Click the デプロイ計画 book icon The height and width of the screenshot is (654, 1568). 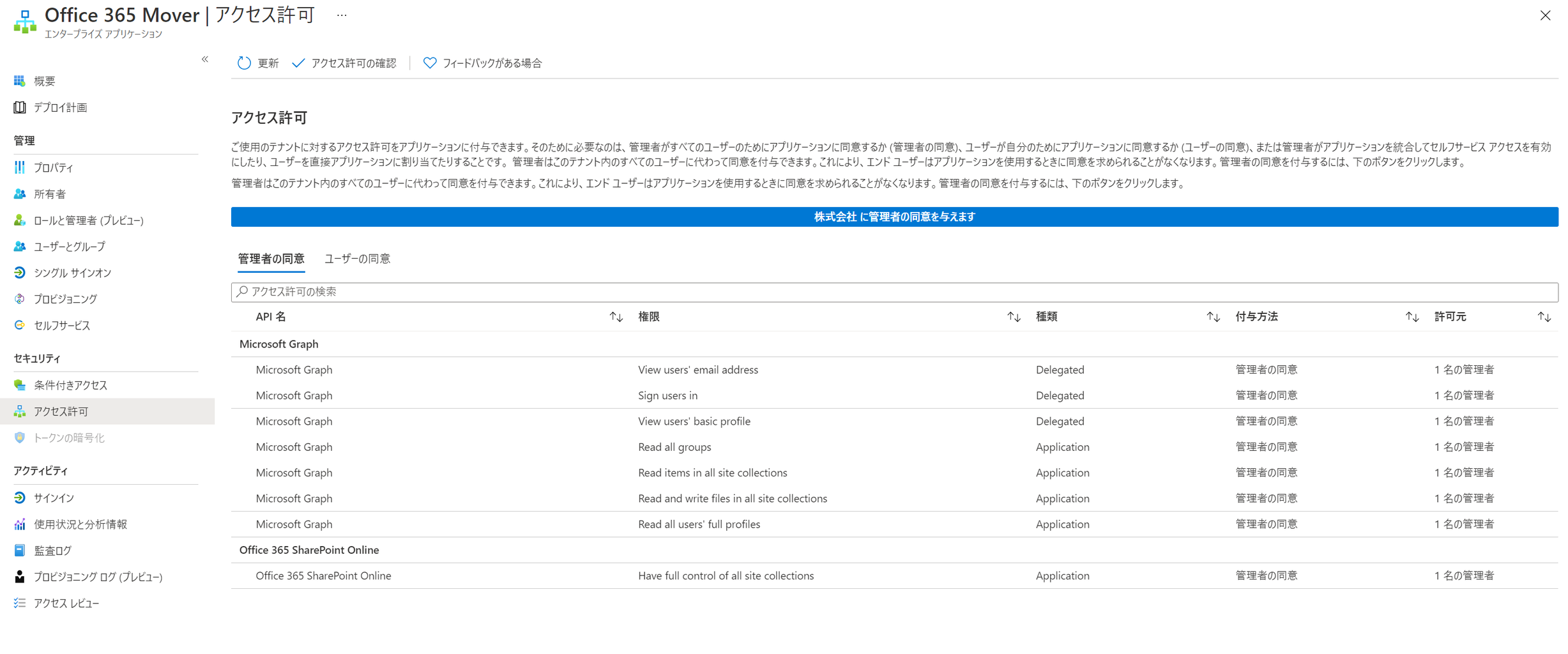[20, 107]
